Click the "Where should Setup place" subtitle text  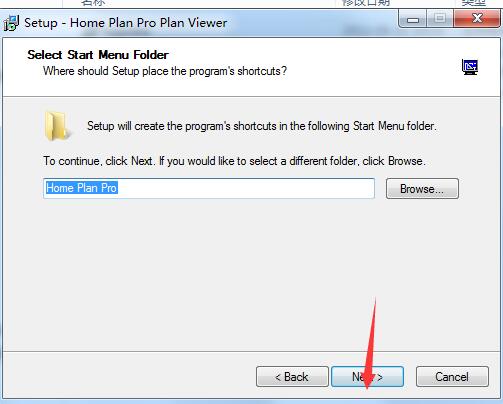(x=165, y=71)
